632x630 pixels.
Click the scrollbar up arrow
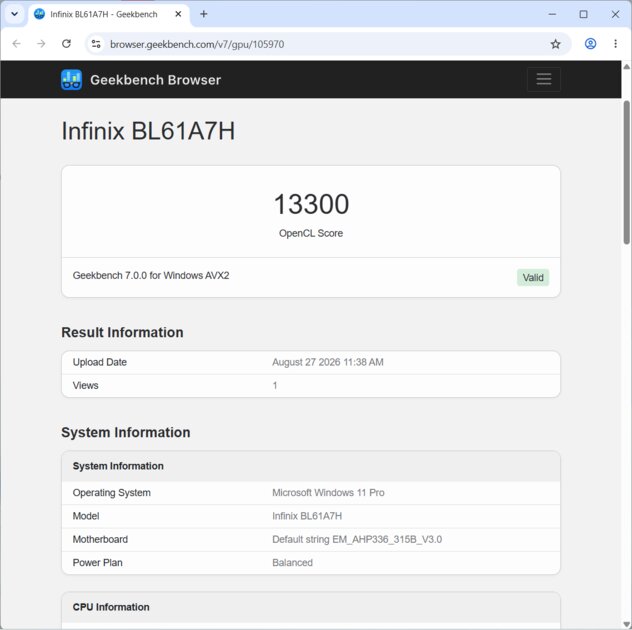pos(627,66)
